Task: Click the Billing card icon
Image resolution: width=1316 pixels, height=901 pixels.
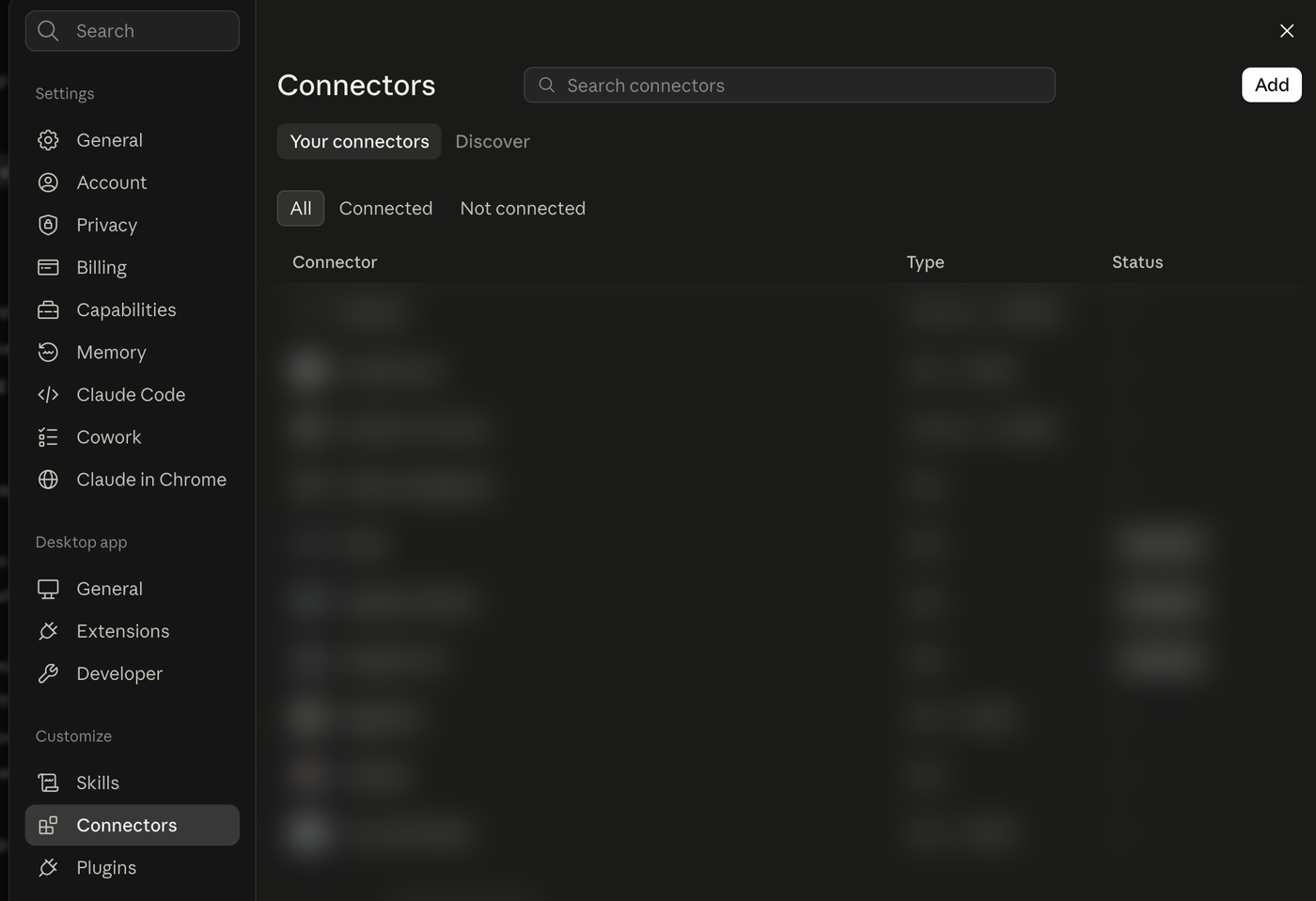Action: 48,267
